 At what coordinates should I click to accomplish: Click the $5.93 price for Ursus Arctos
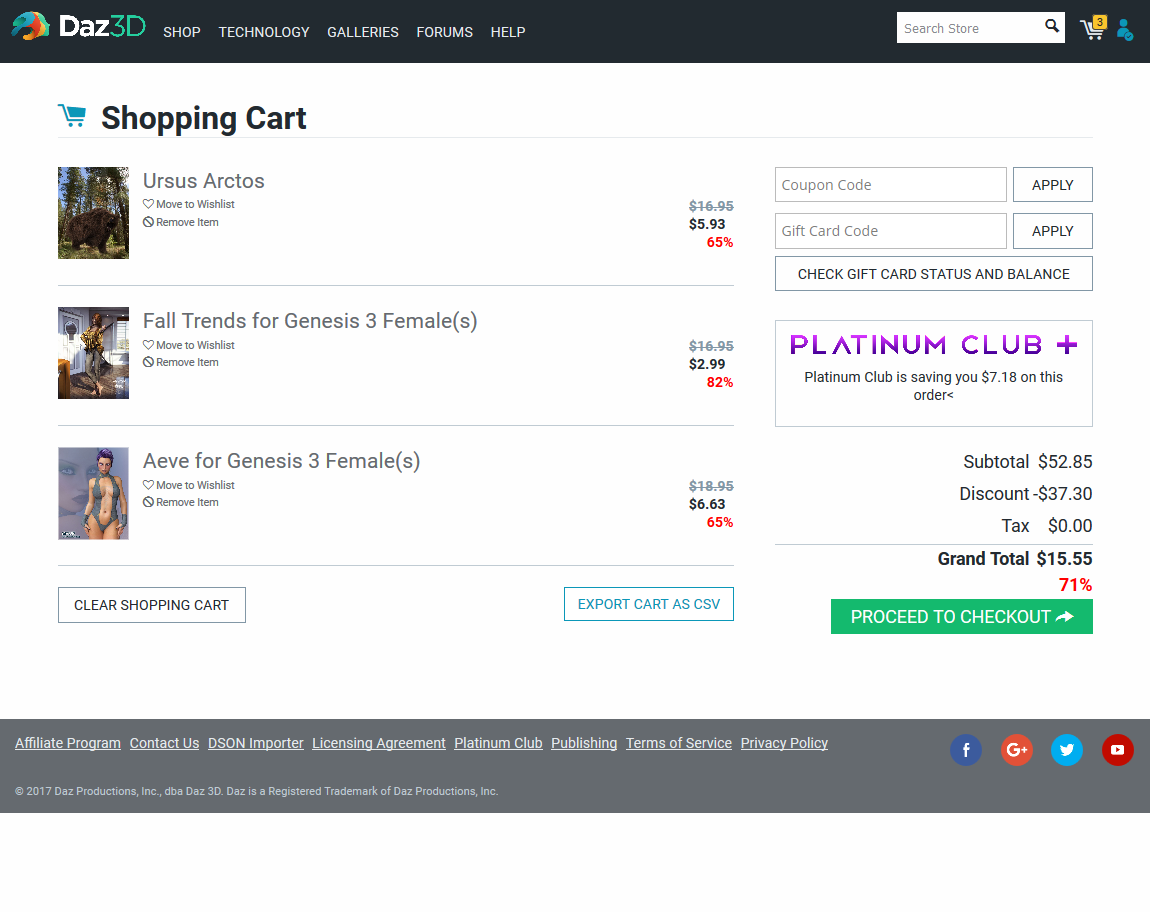tap(707, 224)
